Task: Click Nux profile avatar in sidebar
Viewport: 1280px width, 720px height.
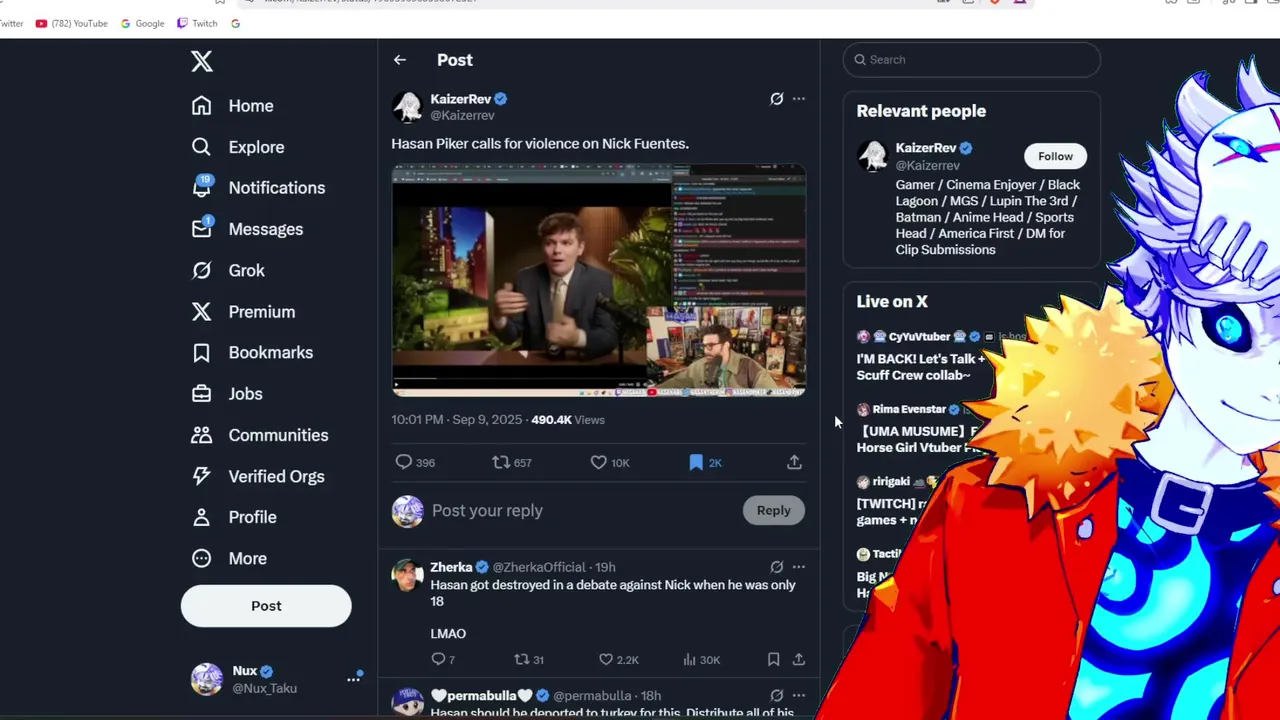Action: tap(207, 679)
